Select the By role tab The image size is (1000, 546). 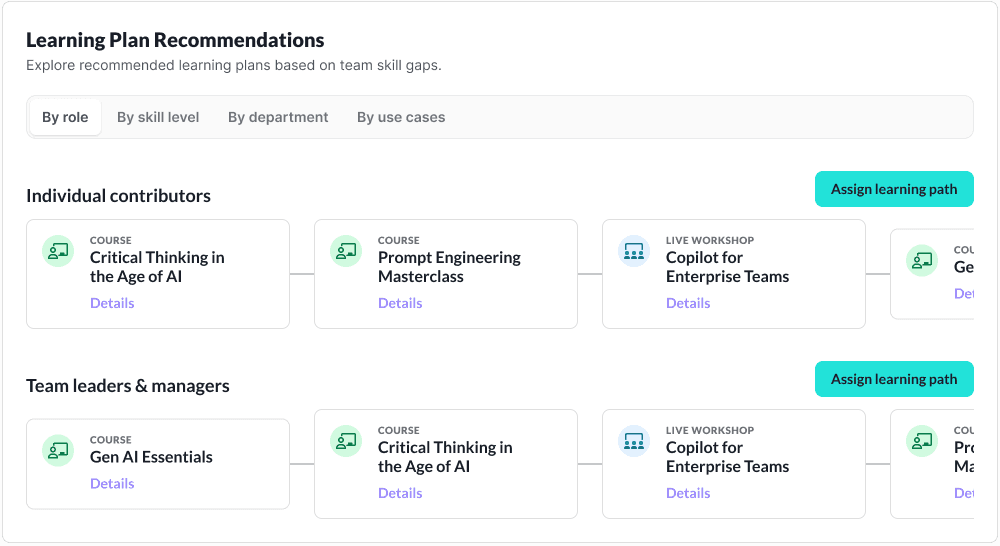pos(65,117)
